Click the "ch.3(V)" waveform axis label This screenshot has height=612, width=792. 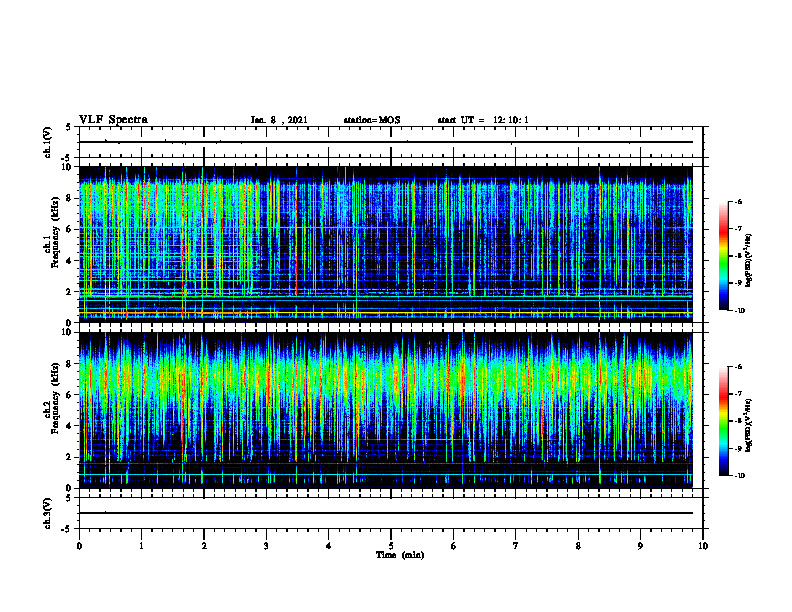pyautogui.click(x=47, y=513)
